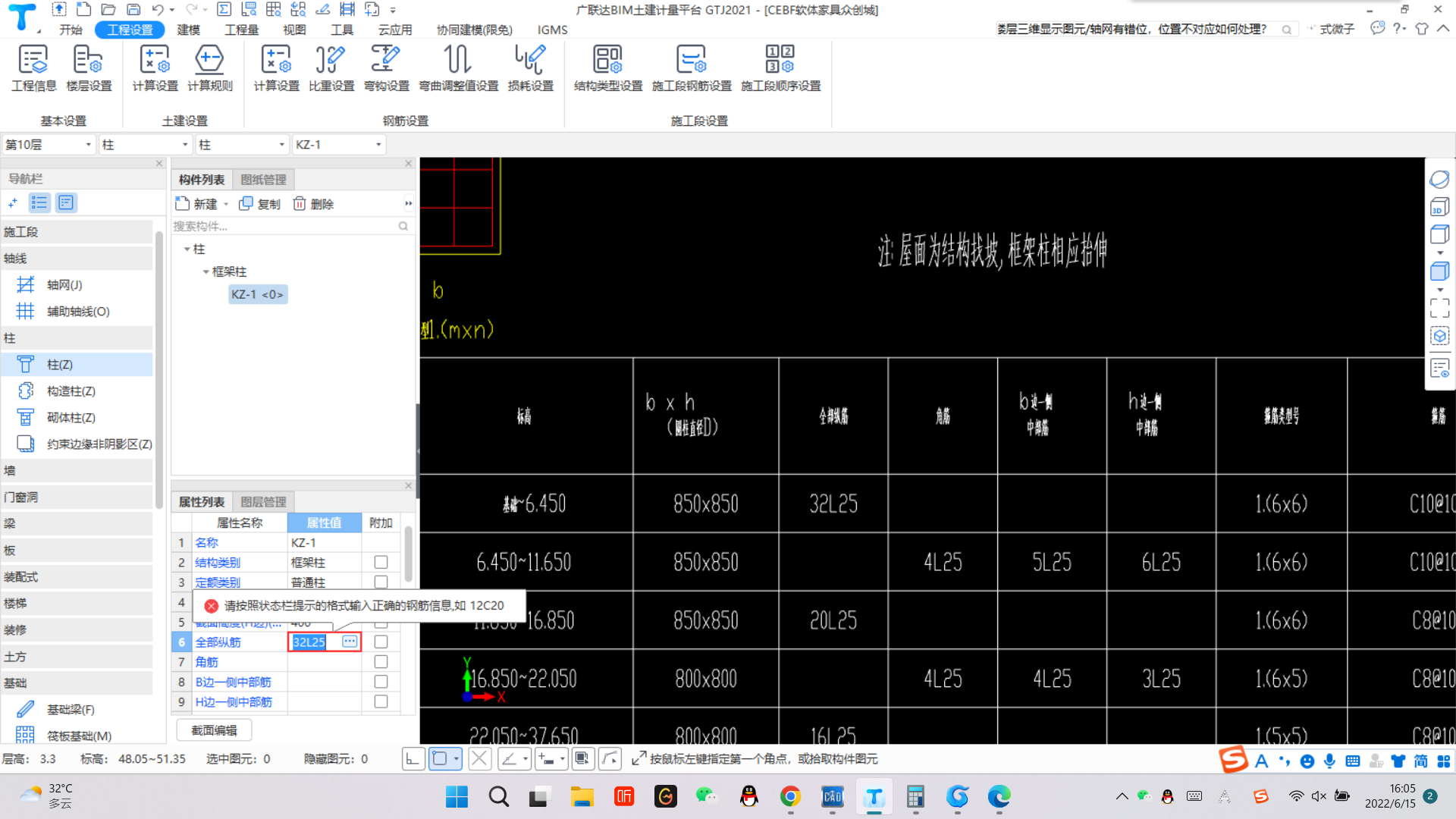Image resolution: width=1456 pixels, height=819 pixels.
Task: Click ellipsis button in 全部纵筋 value cell
Action: [x=350, y=642]
